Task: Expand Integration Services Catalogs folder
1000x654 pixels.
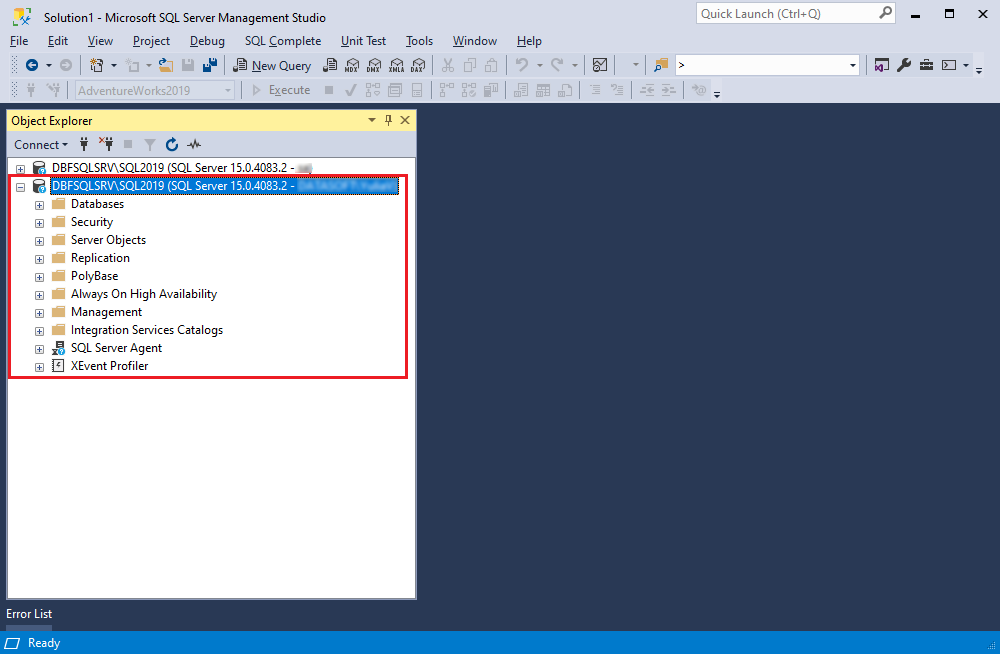Action: point(39,331)
